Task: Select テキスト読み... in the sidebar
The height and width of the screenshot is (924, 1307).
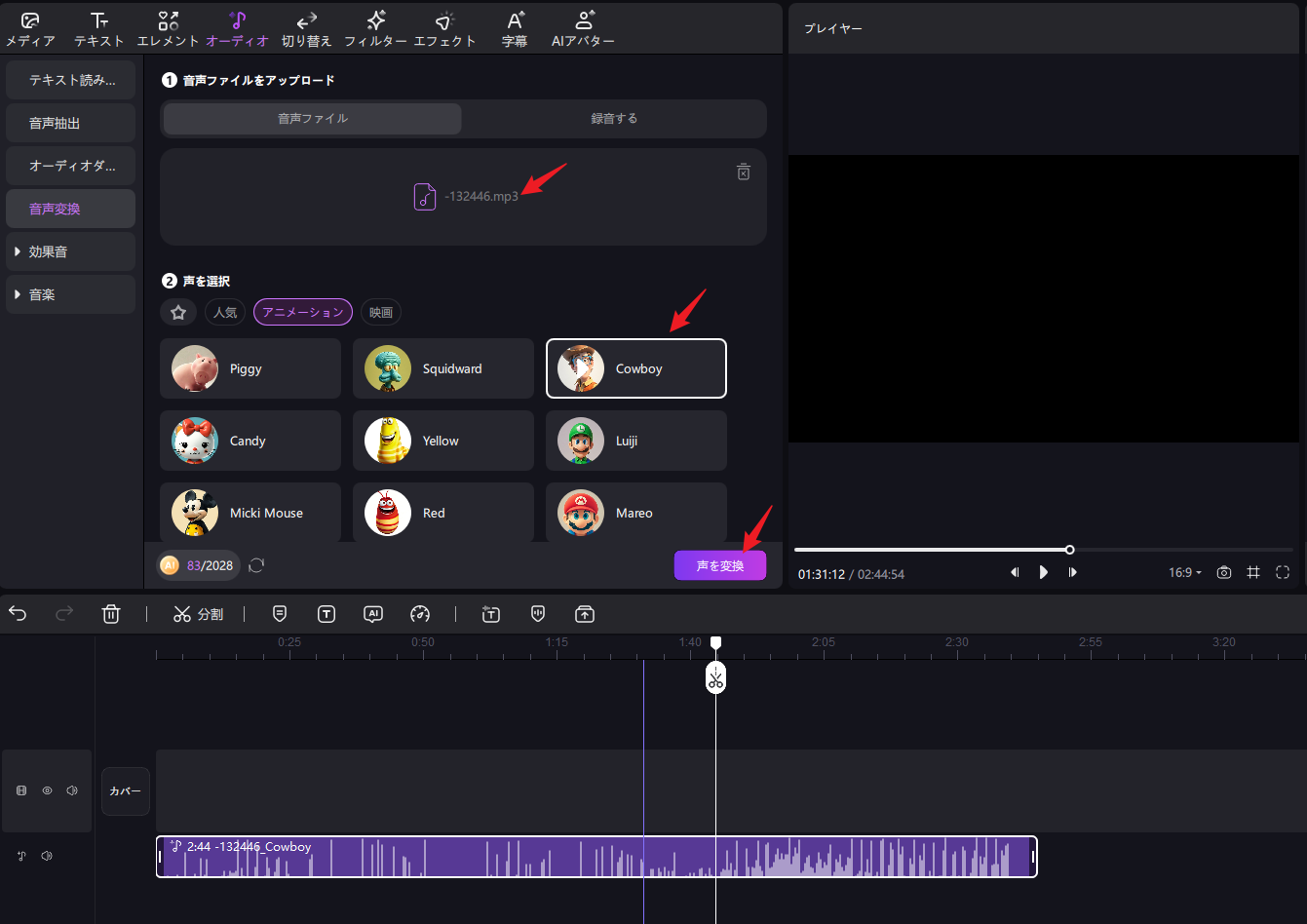Action: coord(70,80)
